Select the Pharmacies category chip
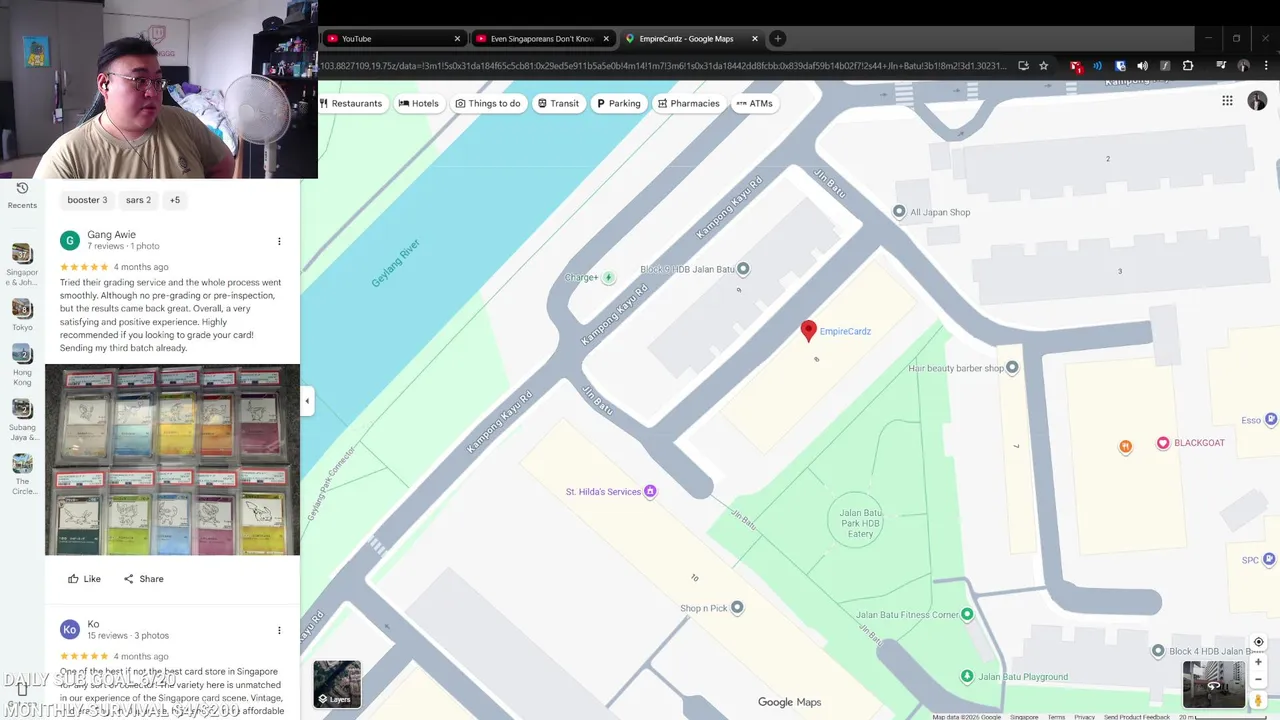 (x=689, y=103)
